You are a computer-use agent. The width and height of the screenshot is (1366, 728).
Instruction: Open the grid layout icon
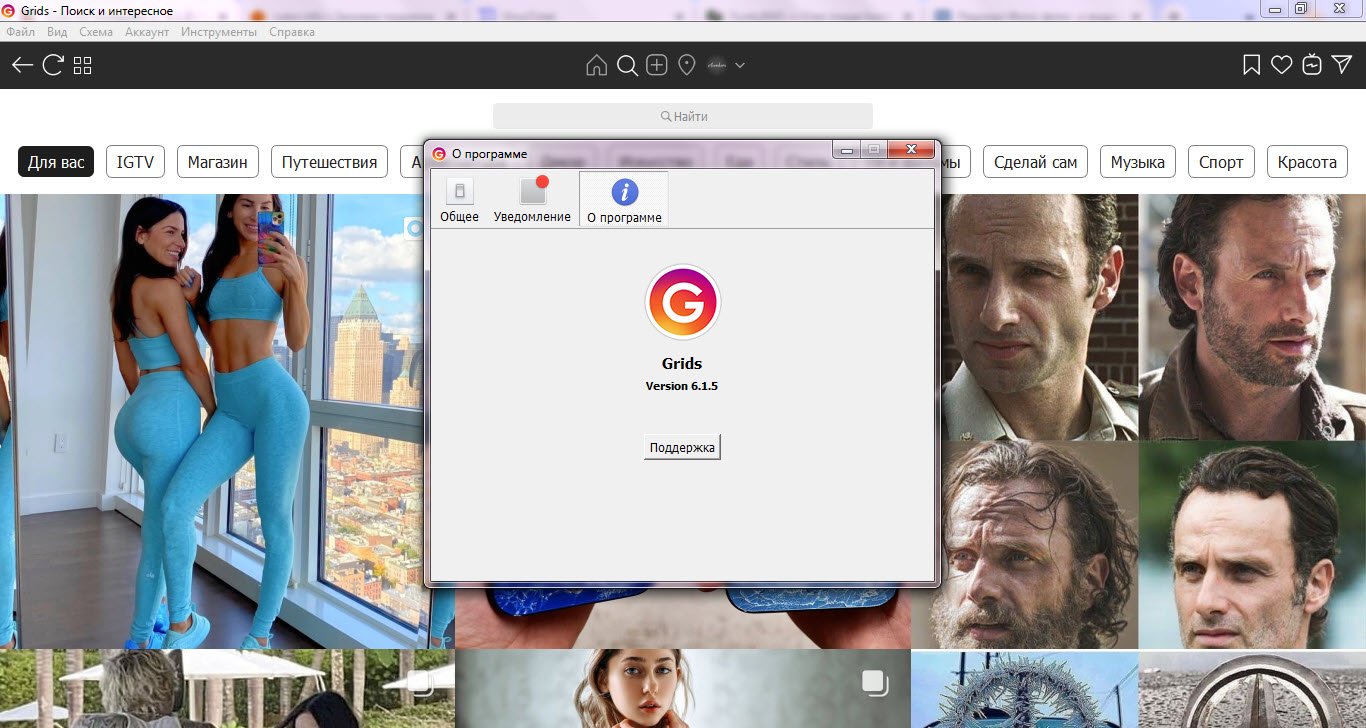[x=83, y=66]
